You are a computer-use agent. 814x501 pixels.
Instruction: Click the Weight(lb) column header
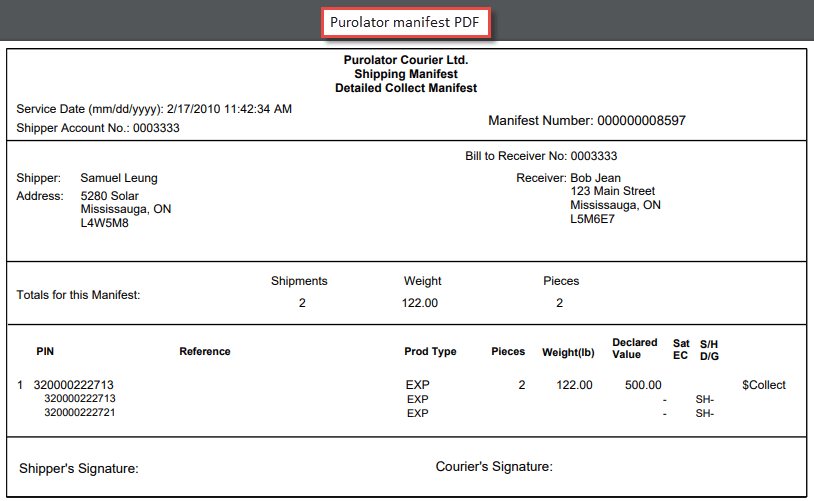tap(568, 352)
